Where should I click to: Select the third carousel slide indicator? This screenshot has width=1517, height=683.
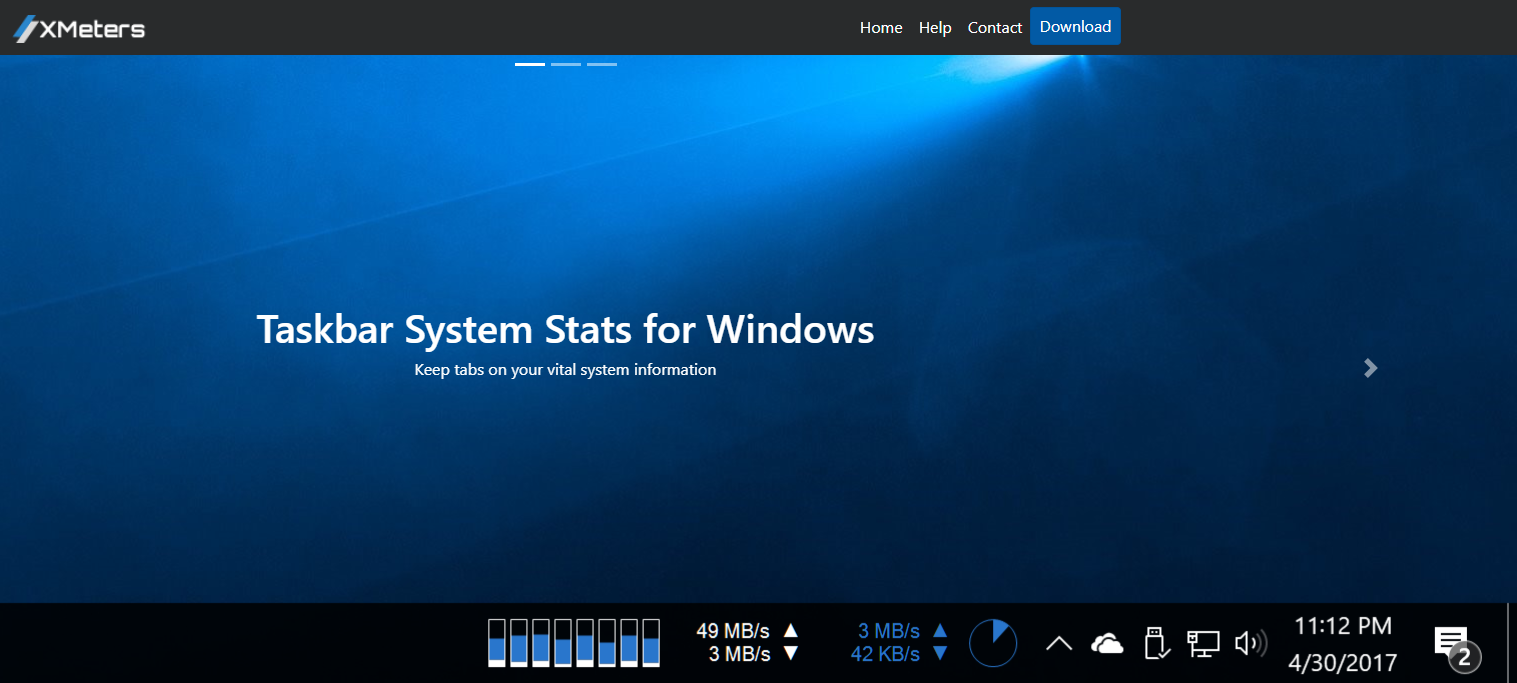(602, 64)
